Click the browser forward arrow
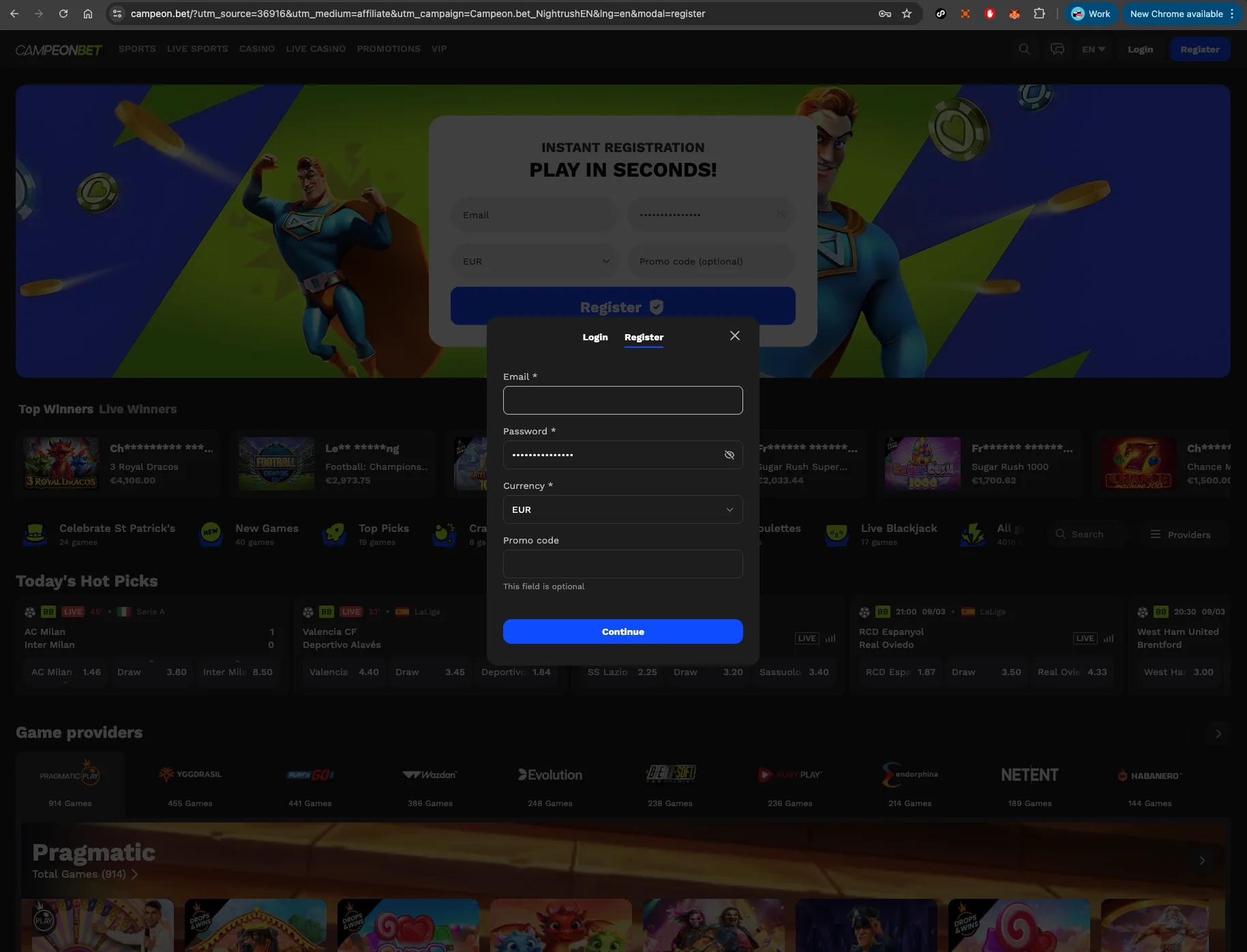 pyautogui.click(x=39, y=14)
